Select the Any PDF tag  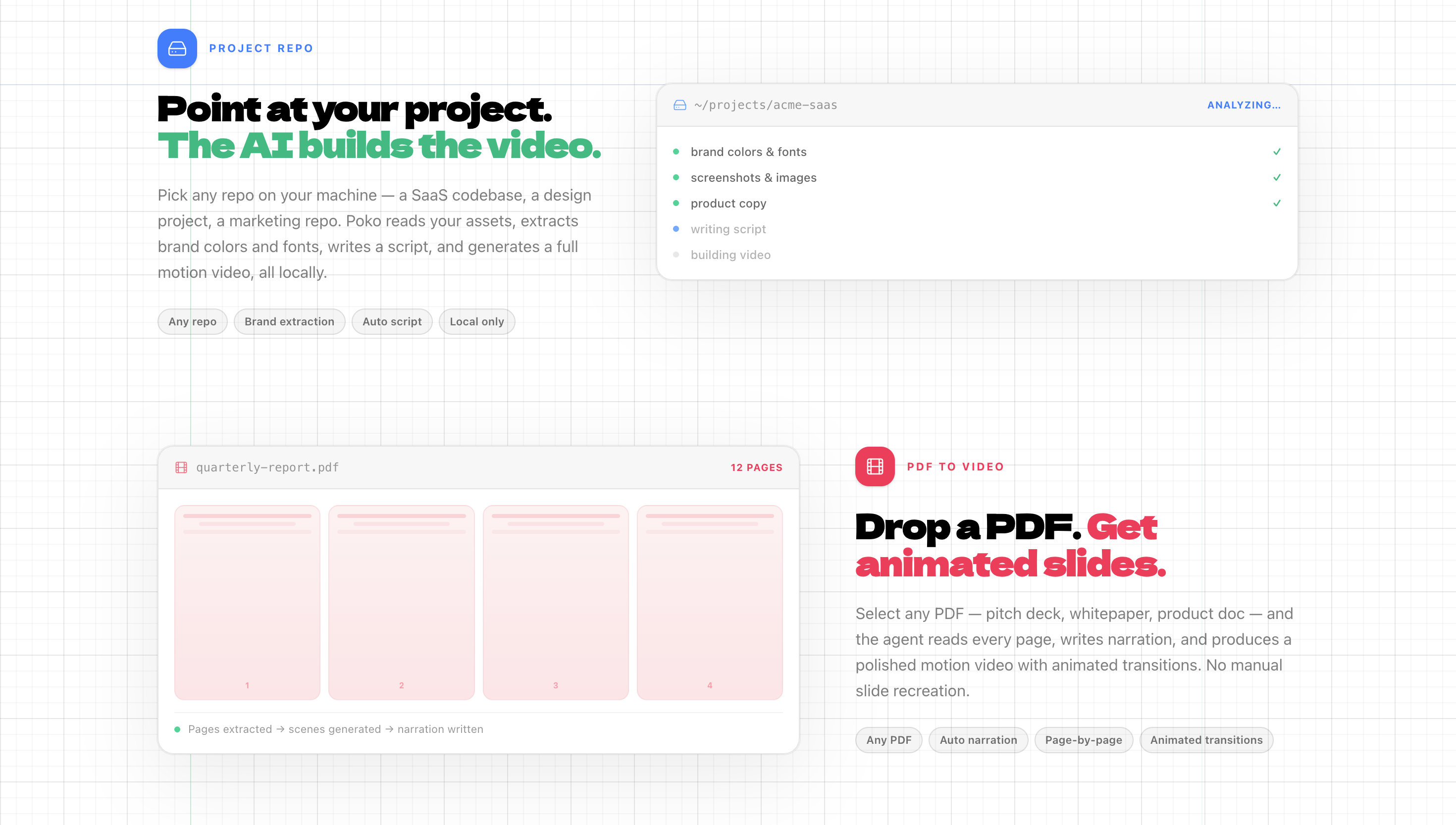click(889, 740)
